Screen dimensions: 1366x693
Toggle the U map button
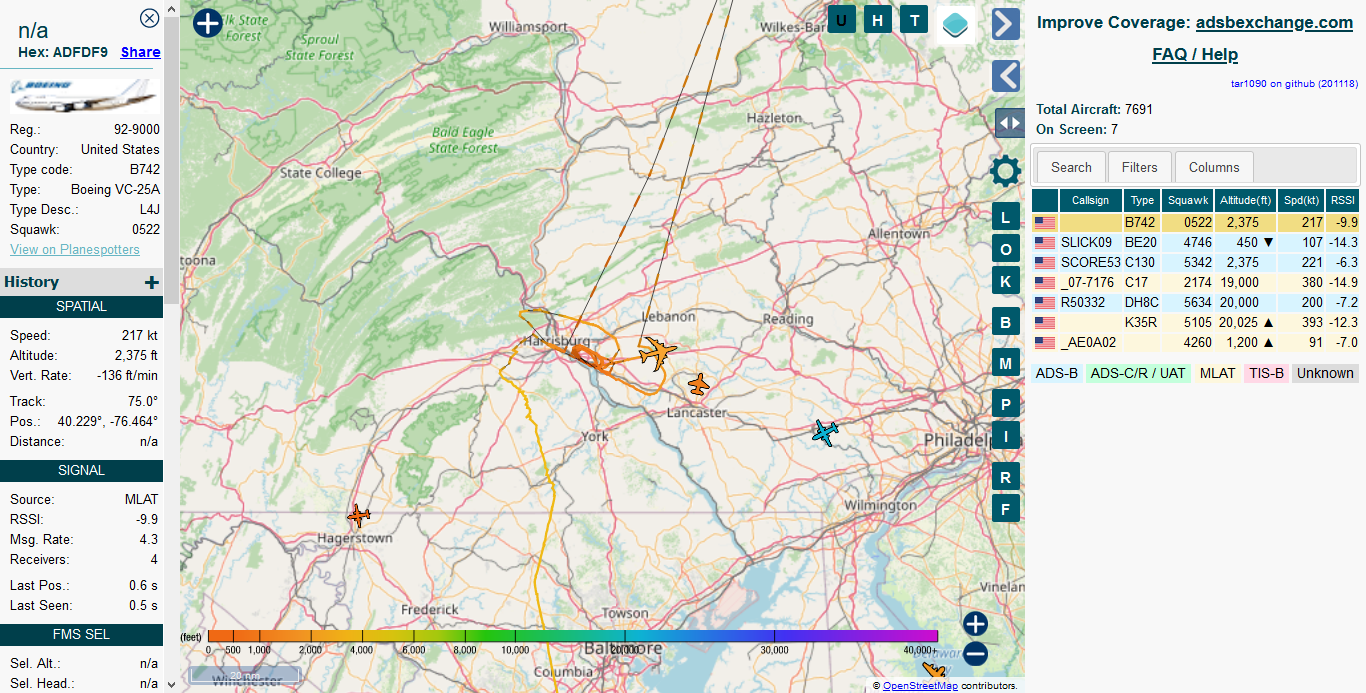841,20
